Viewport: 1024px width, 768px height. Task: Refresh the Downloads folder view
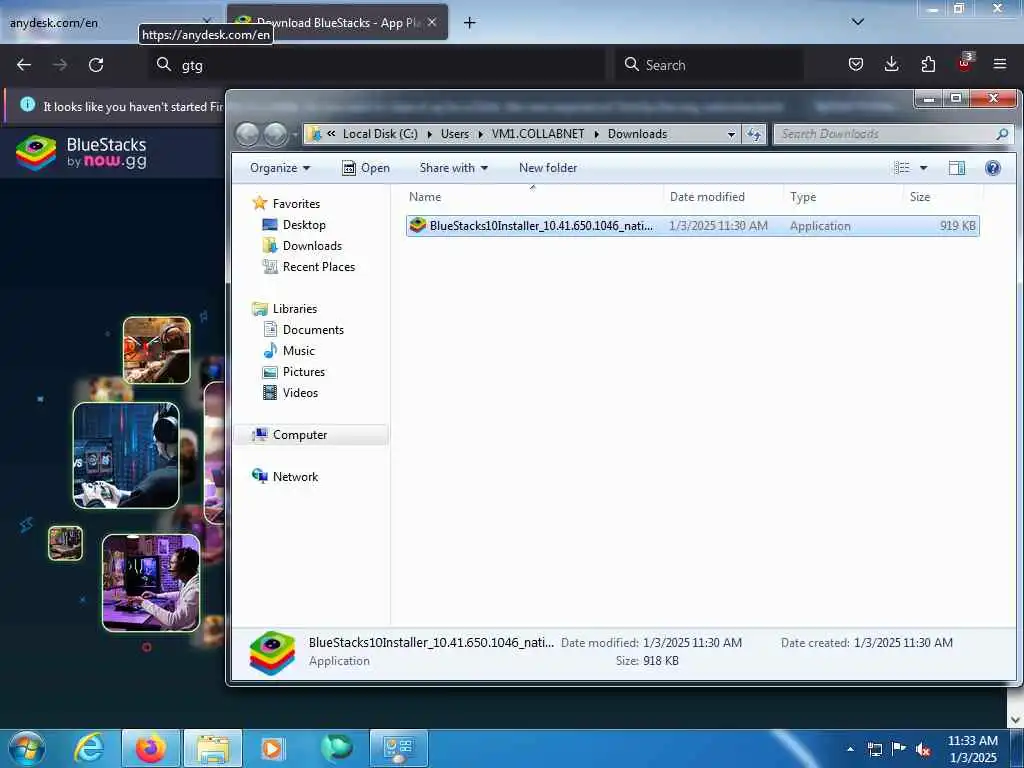pos(754,135)
